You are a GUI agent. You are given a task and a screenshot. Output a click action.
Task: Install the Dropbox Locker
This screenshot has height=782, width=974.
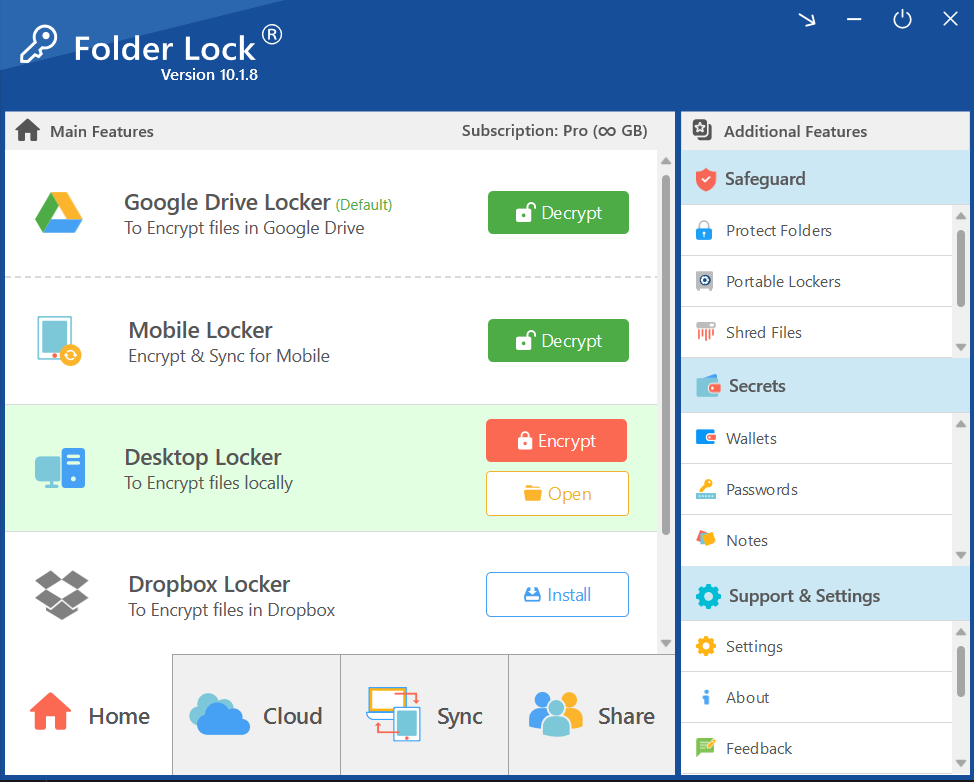[557, 594]
